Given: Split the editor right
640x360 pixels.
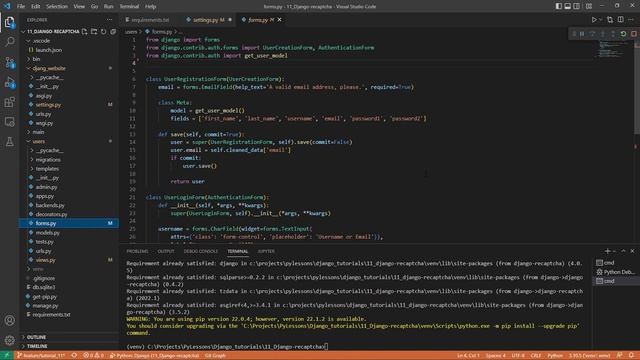Looking at the screenshot, I should 620,20.
